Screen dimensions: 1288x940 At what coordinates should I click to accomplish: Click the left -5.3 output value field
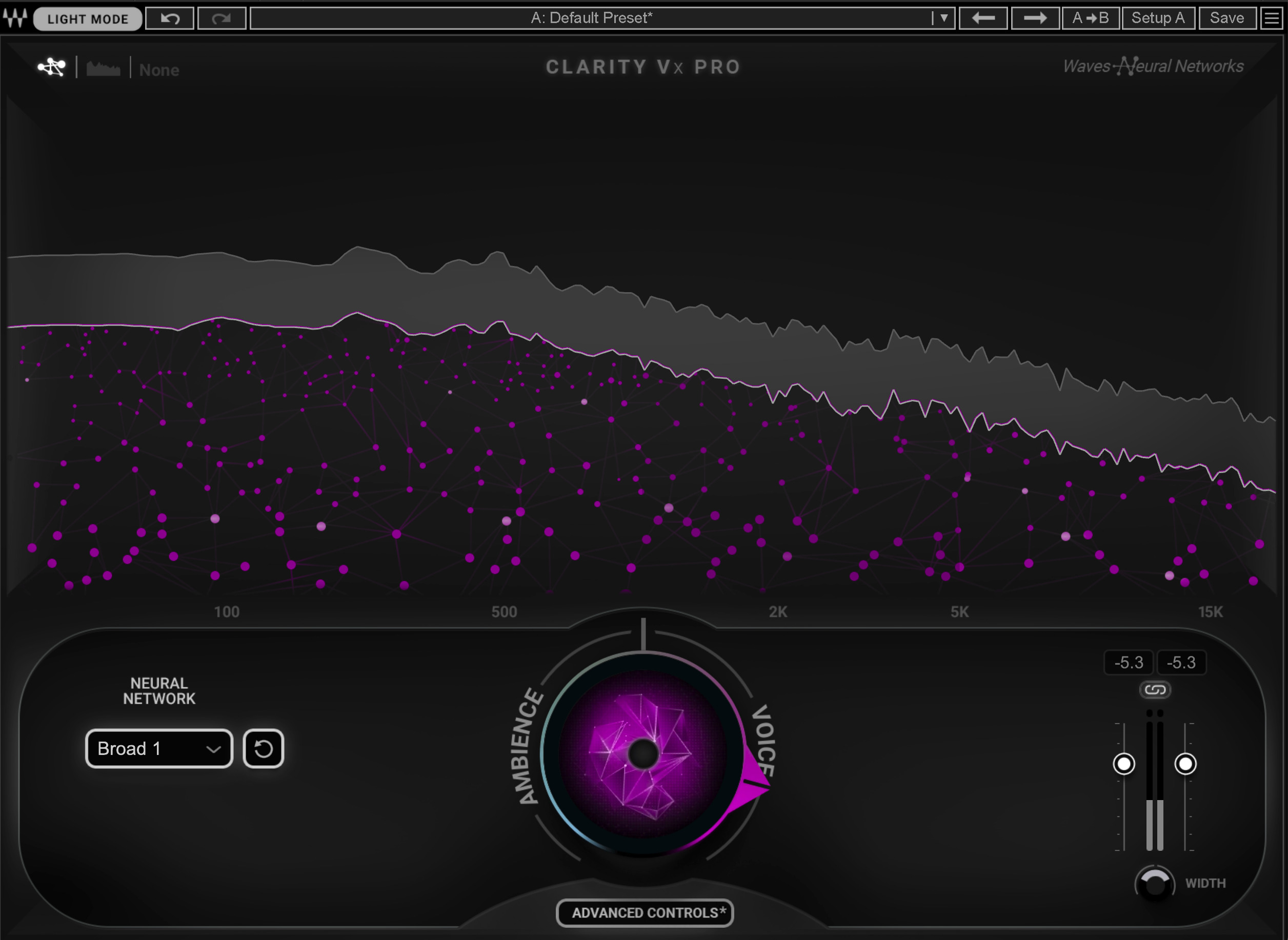1128,662
